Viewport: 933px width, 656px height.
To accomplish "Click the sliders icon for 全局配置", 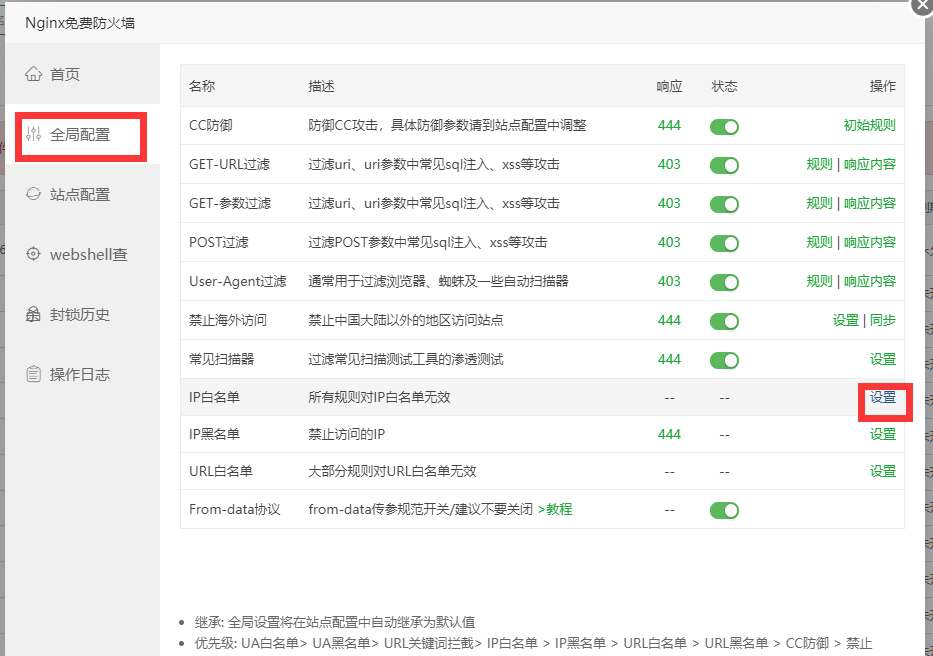I will 35,135.
